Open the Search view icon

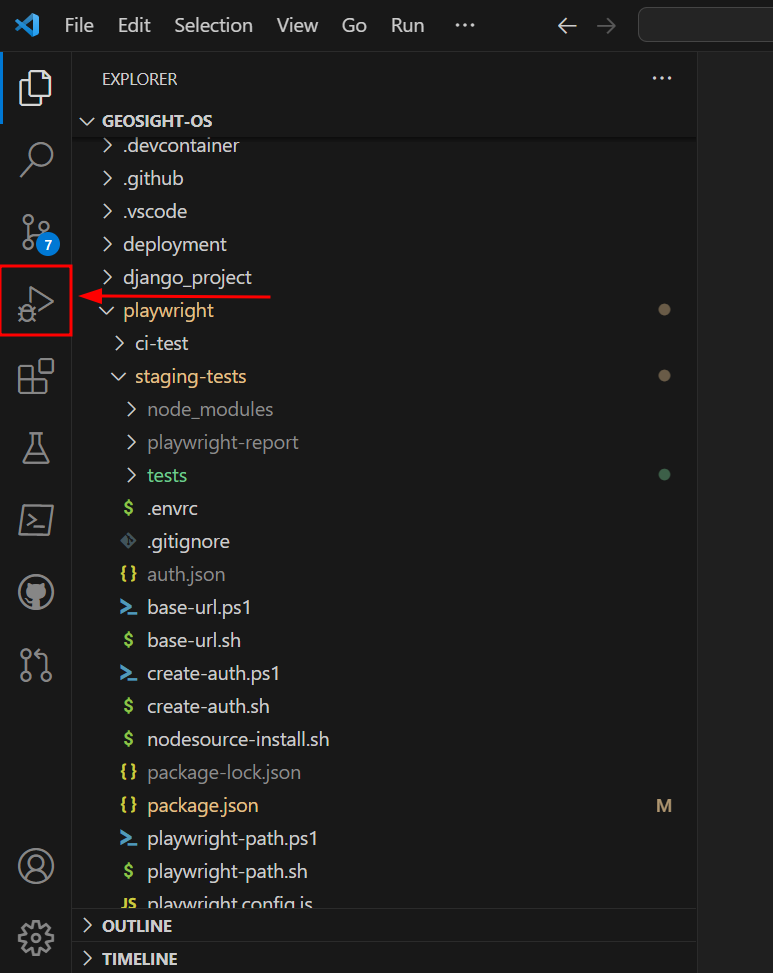(x=36, y=159)
